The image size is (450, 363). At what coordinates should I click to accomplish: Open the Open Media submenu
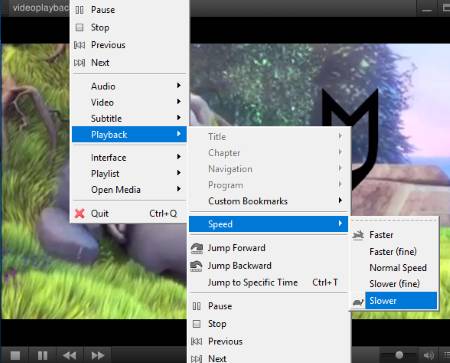pyautogui.click(x=129, y=189)
